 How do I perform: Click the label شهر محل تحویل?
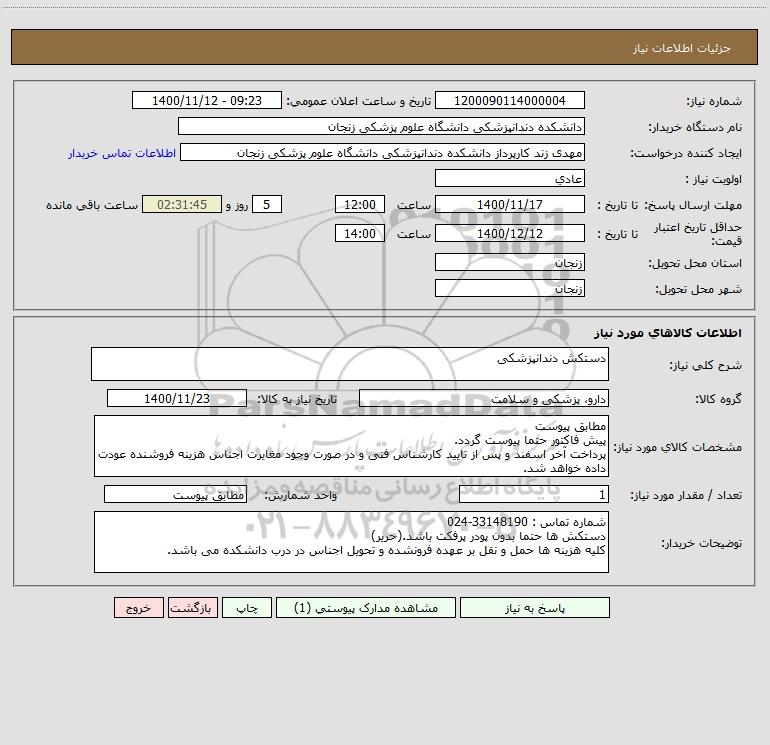(699, 289)
